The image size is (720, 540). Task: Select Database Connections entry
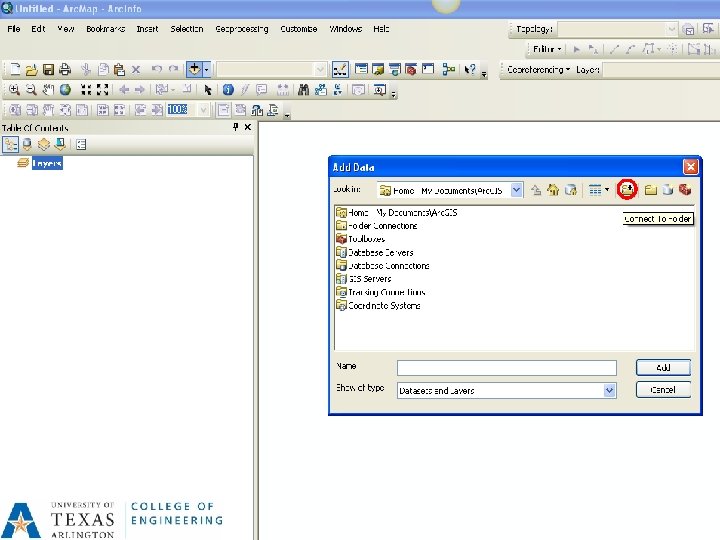[x=383, y=265]
